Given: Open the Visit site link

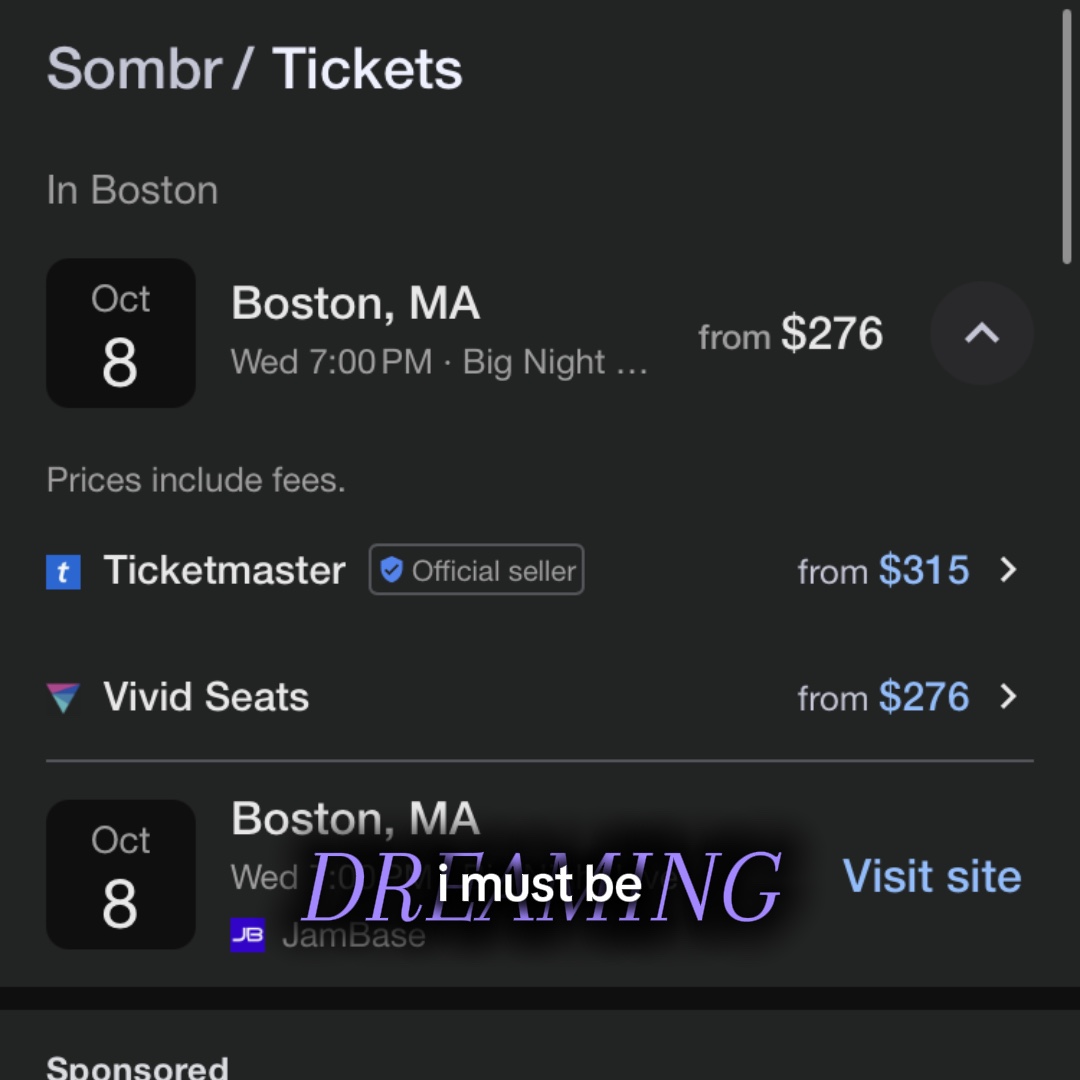Looking at the screenshot, I should tap(932, 876).
